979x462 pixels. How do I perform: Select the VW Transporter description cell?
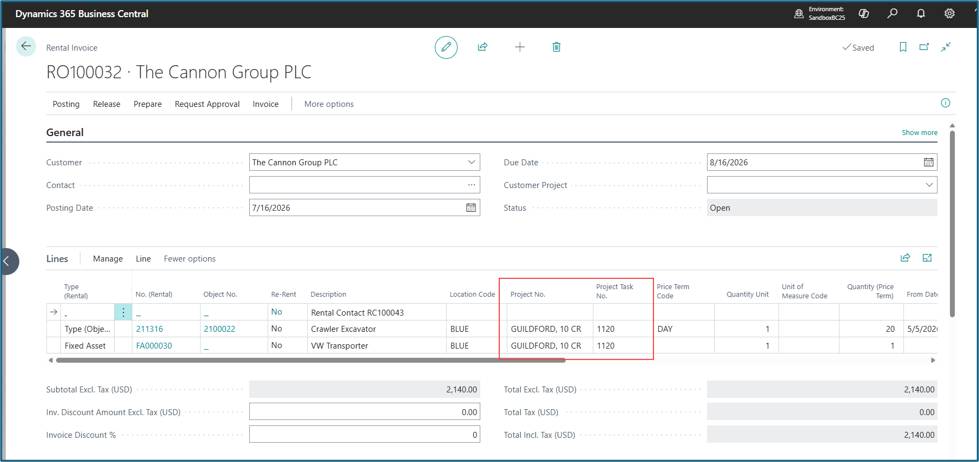[x=377, y=345]
